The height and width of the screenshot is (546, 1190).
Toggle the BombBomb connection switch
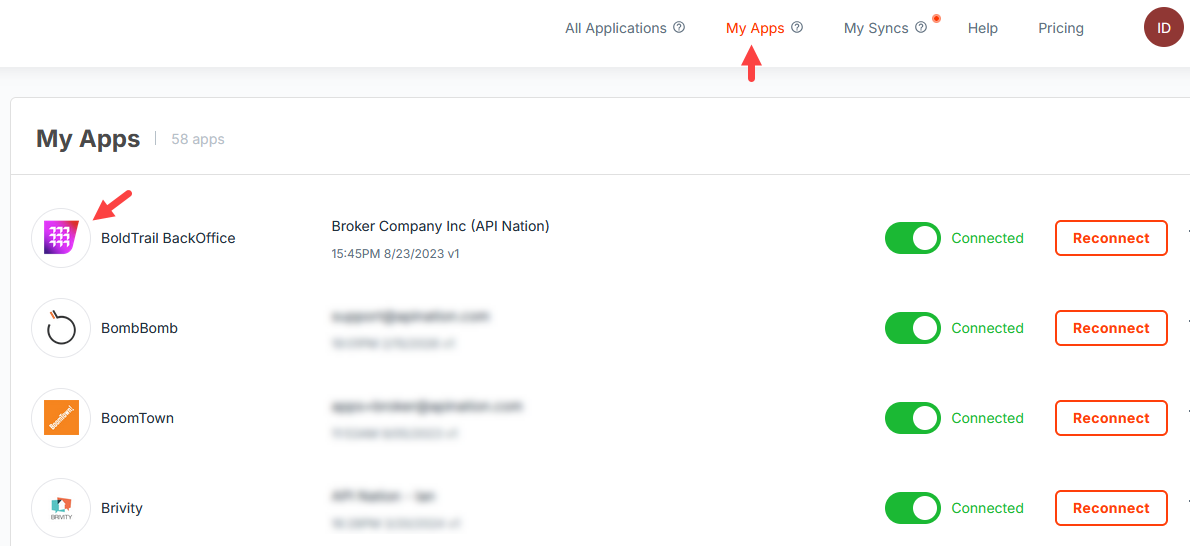pos(913,328)
